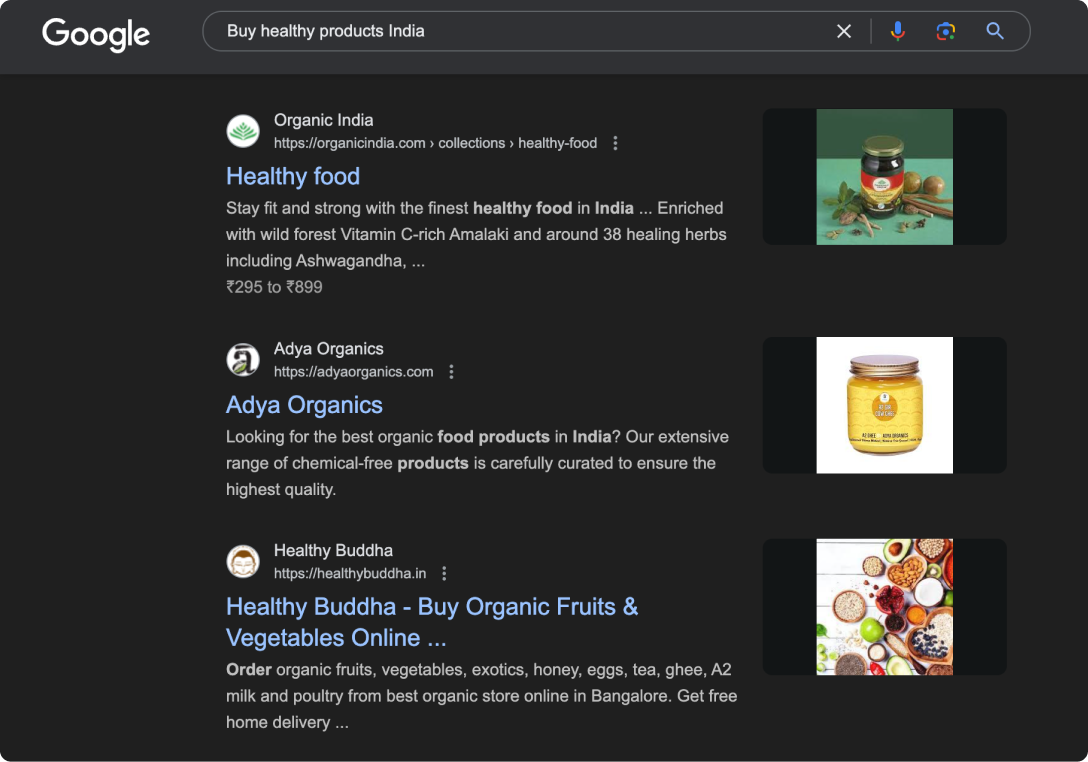Click the ₹295 to ₹899 price text
Image resolution: width=1088 pixels, height=762 pixels.
274,287
